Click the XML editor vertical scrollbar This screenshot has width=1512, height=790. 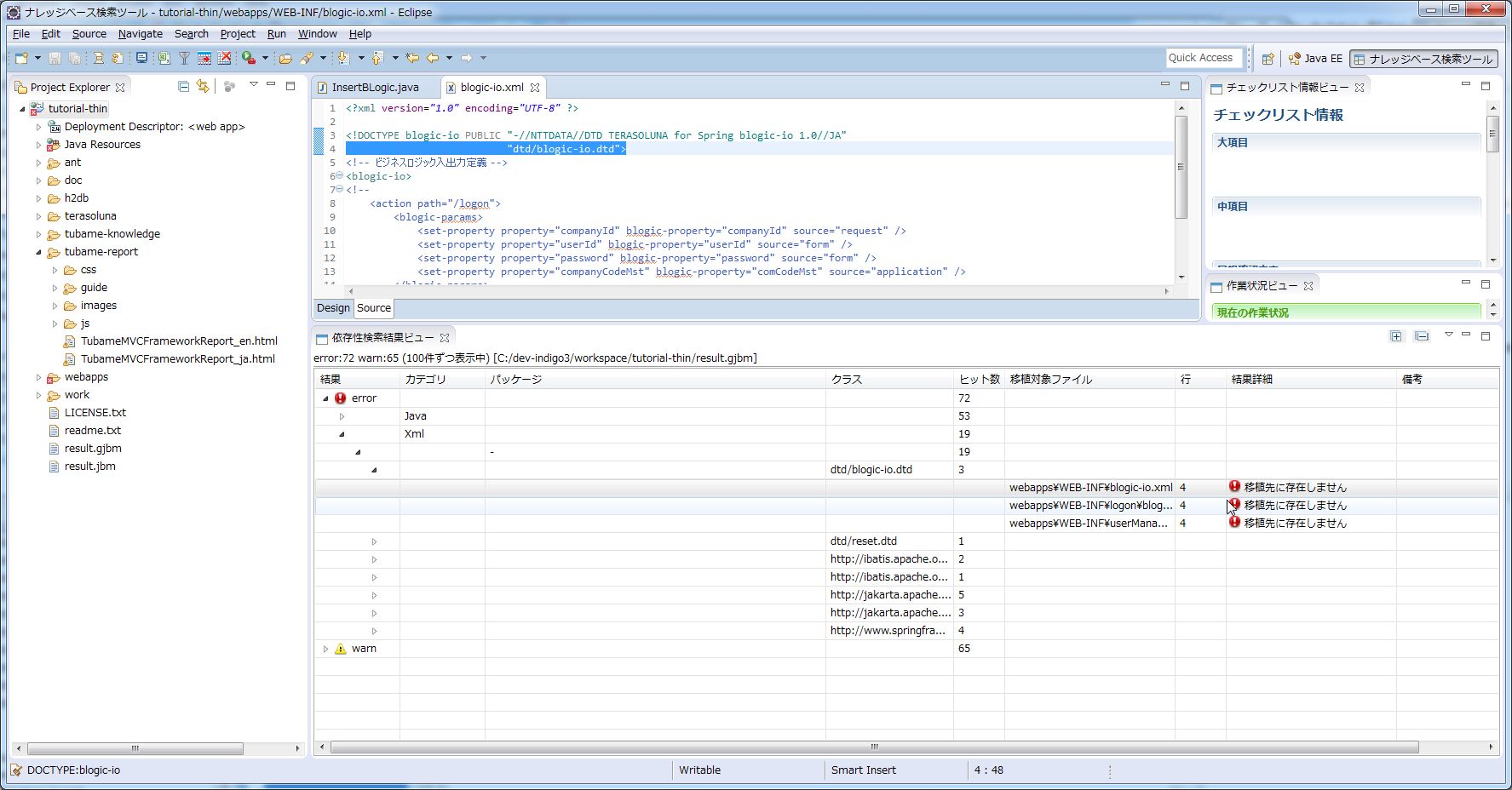(x=1181, y=167)
